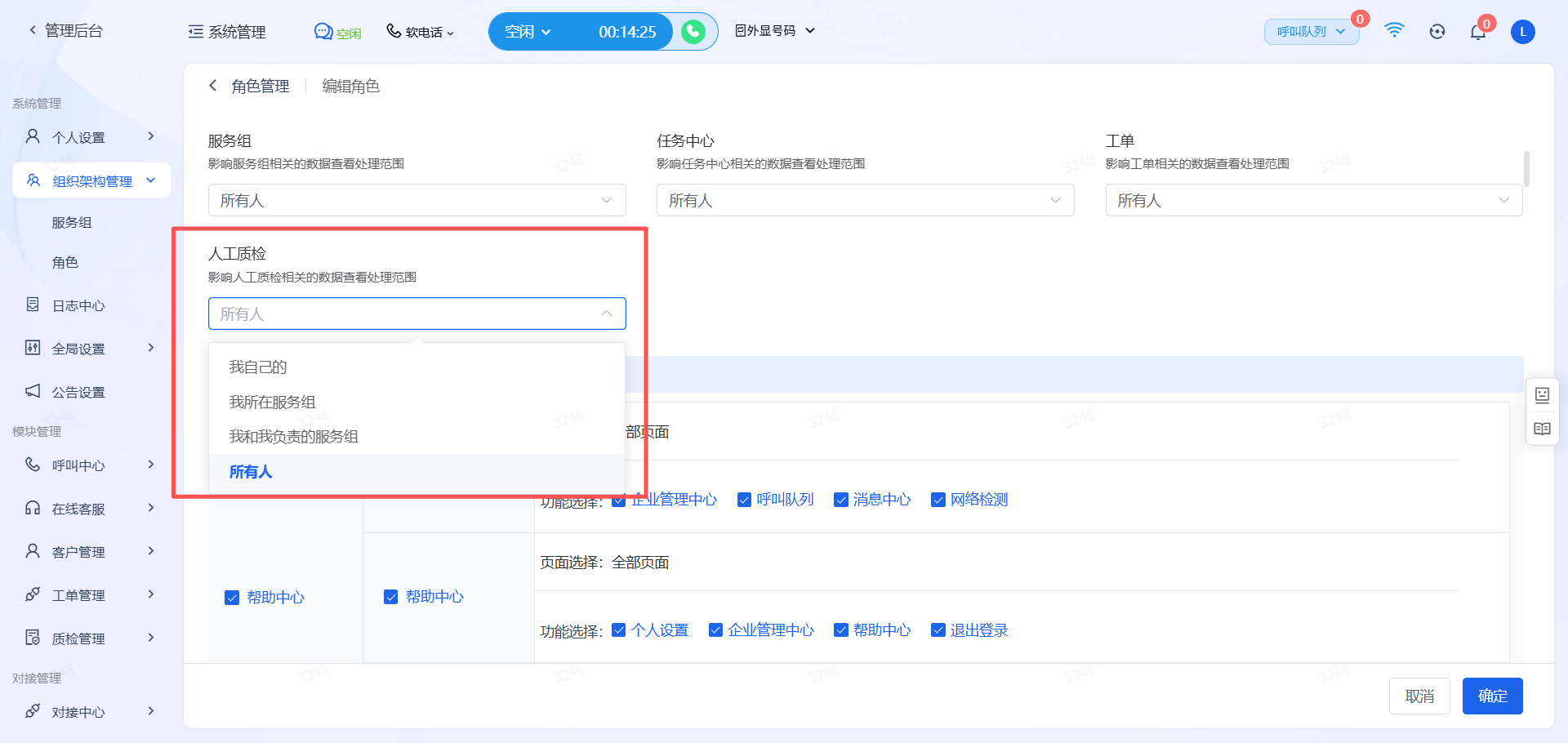Click the vertical scrollbar on the form
This screenshot has height=743, width=1568.
click(x=1526, y=168)
